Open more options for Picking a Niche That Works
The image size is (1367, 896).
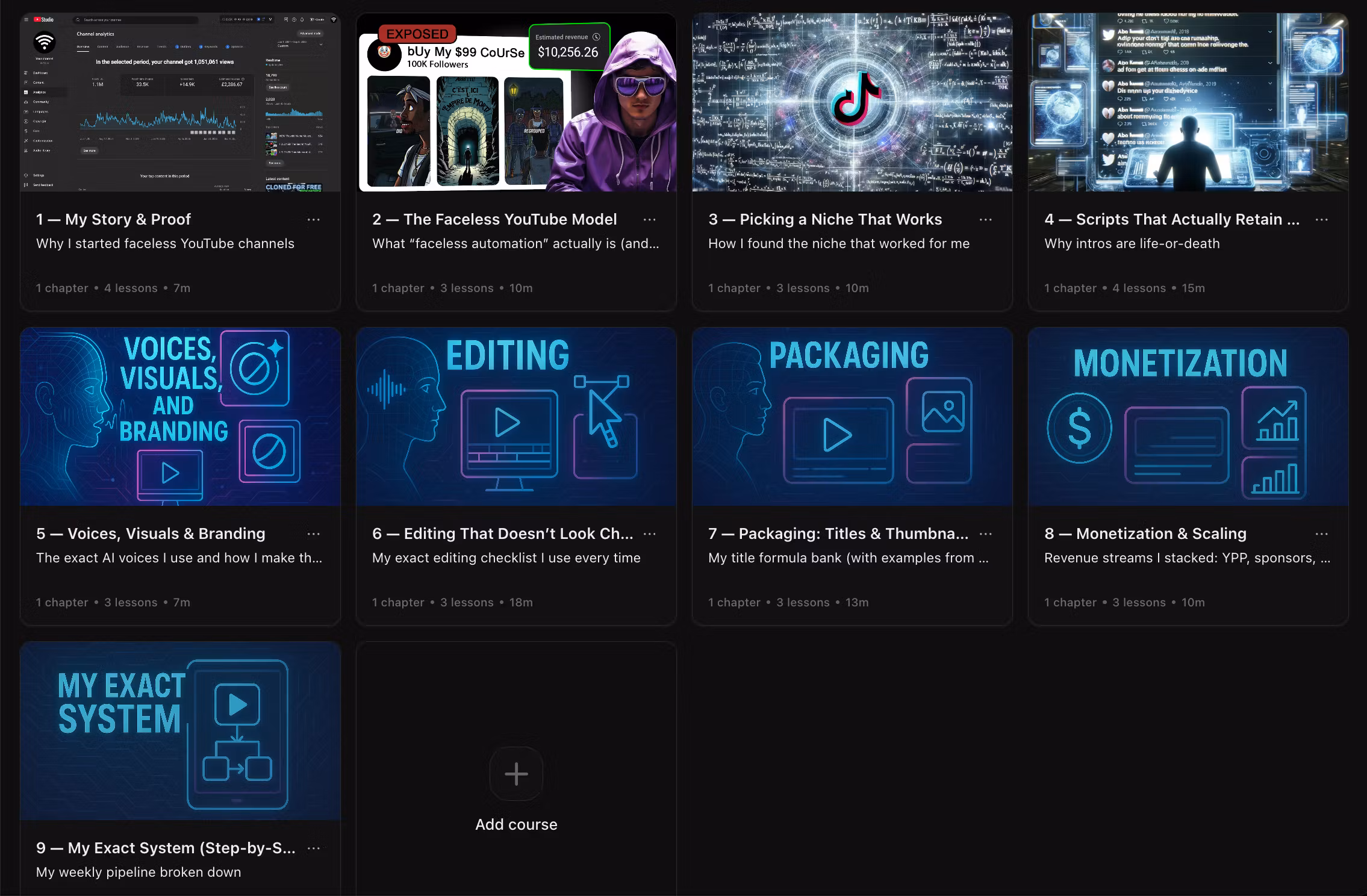[986, 220]
